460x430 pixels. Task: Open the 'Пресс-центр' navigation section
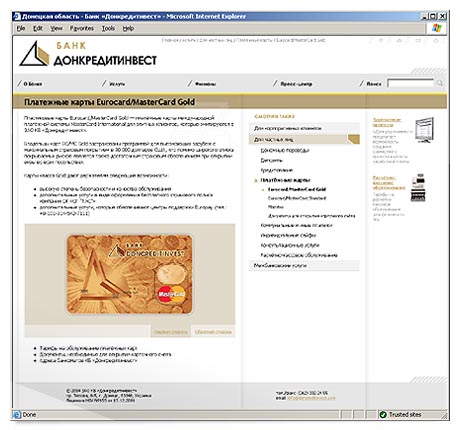tap(296, 84)
